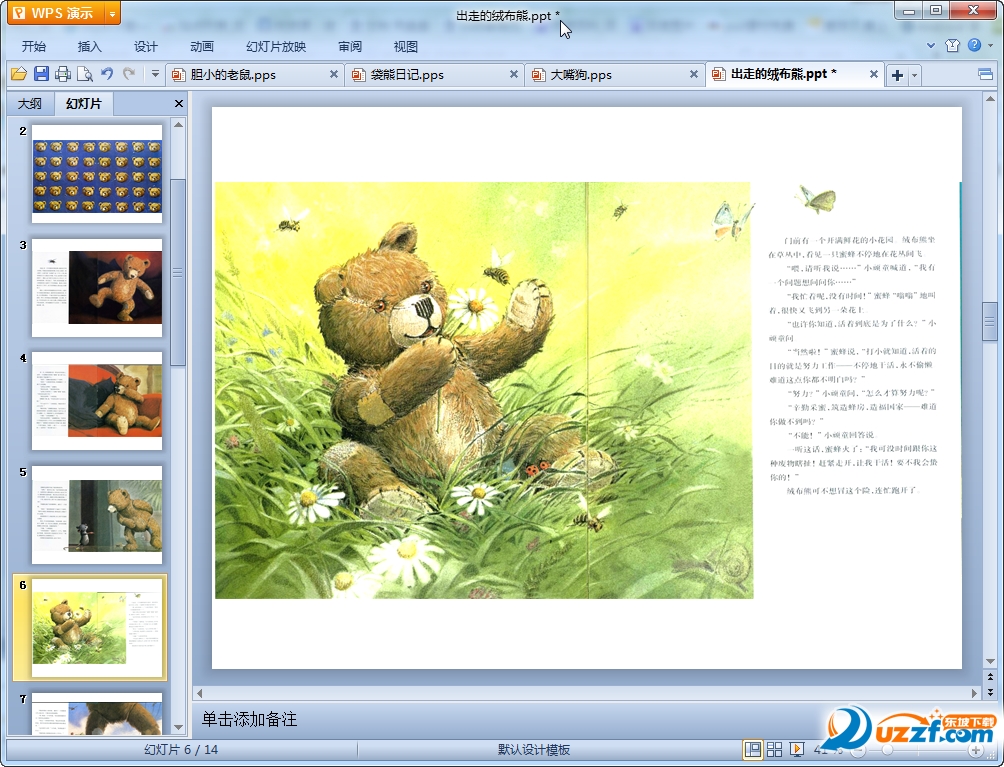Open the 审阅 ribbon tab
The height and width of the screenshot is (767, 1004).
(x=350, y=47)
